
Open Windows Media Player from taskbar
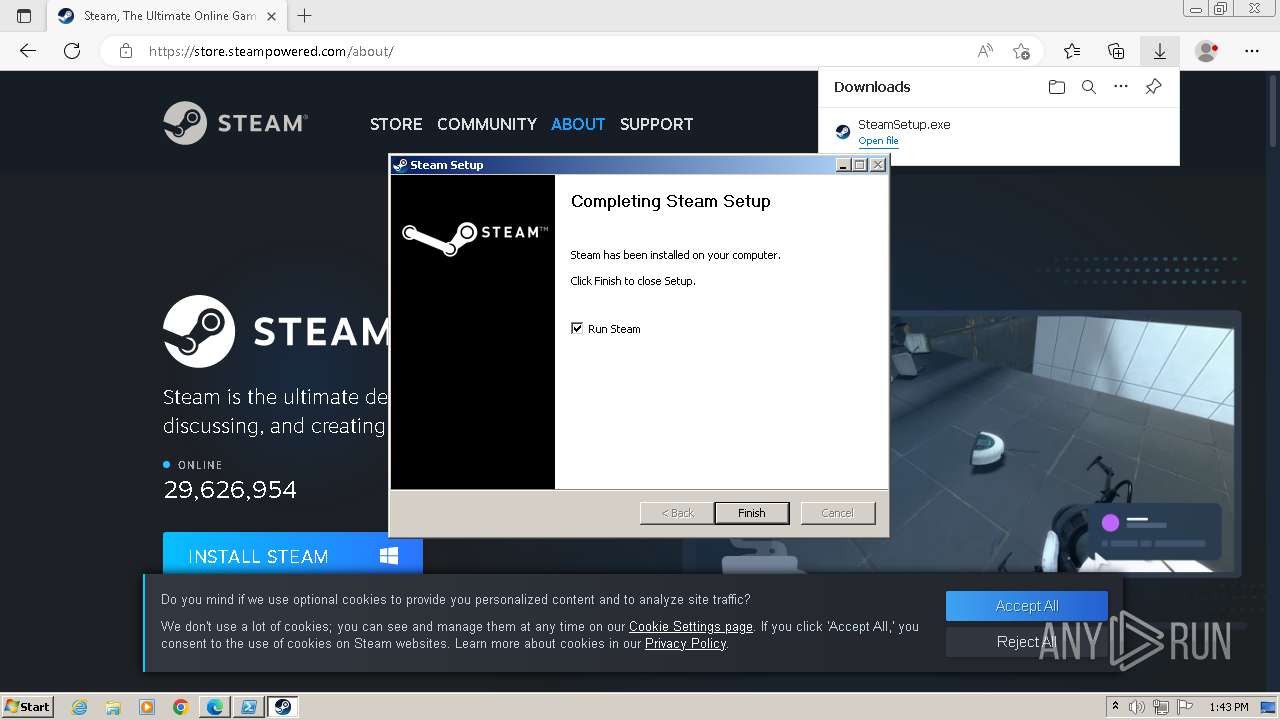[x=147, y=707]
